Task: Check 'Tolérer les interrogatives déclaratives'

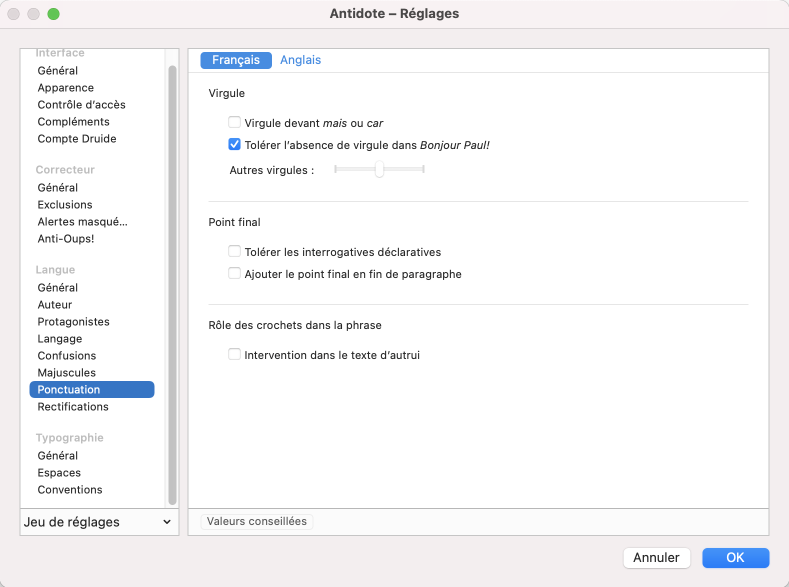Action: 235,252
